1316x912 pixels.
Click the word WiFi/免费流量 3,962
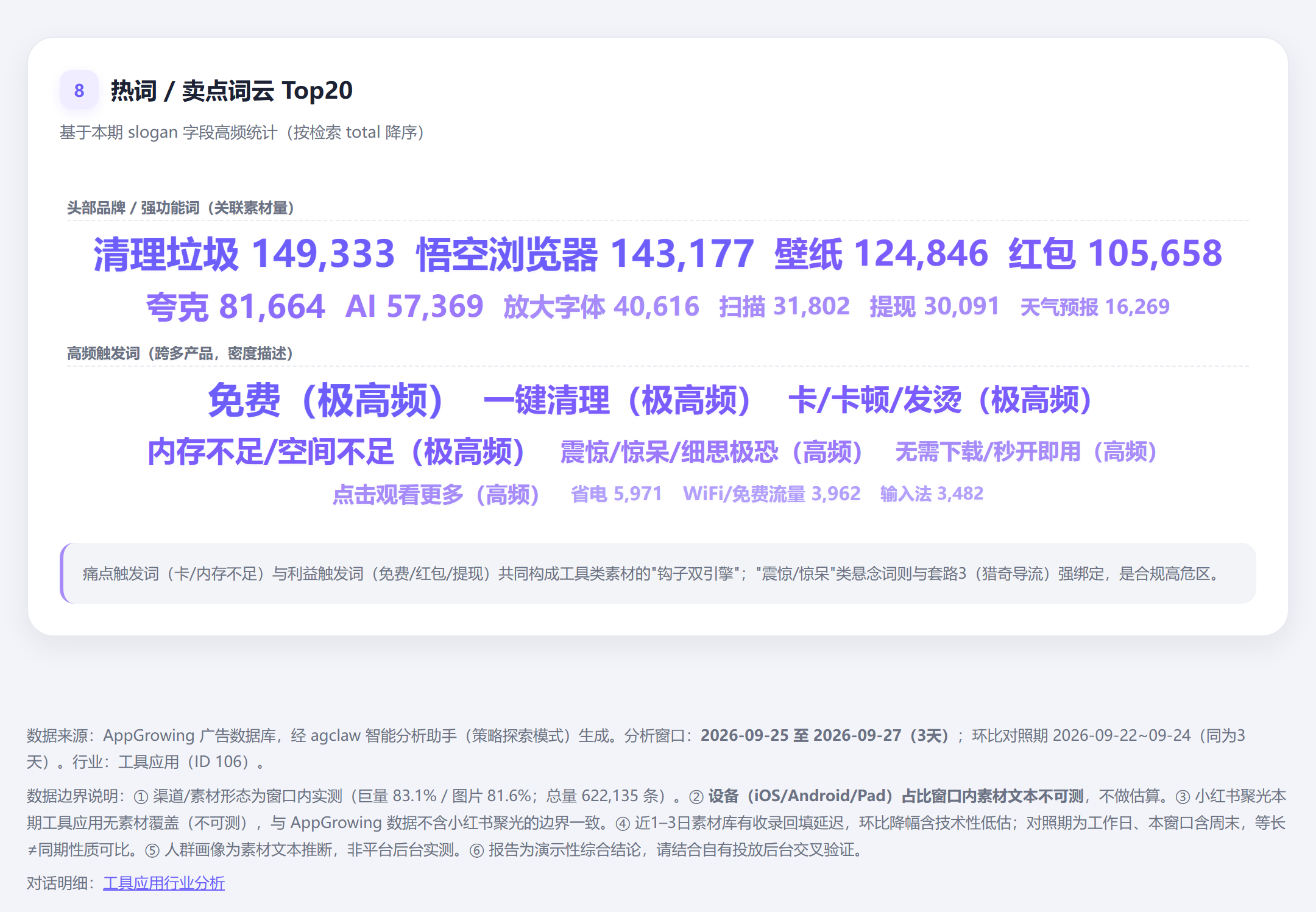tap(772, 494)
